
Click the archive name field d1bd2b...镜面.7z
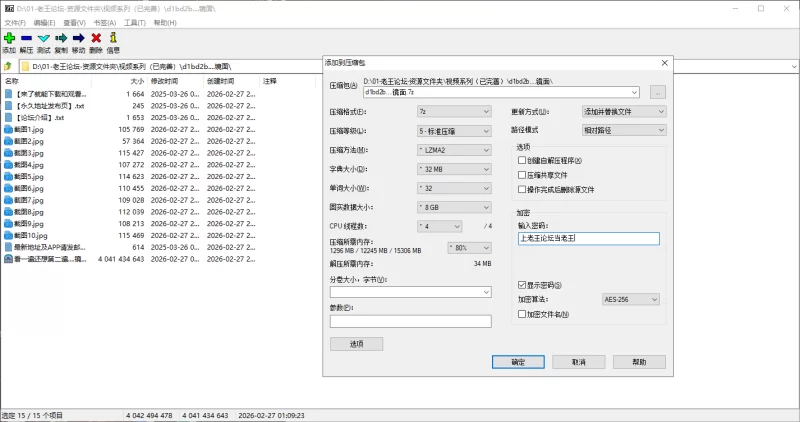click(x=501, y=92)
